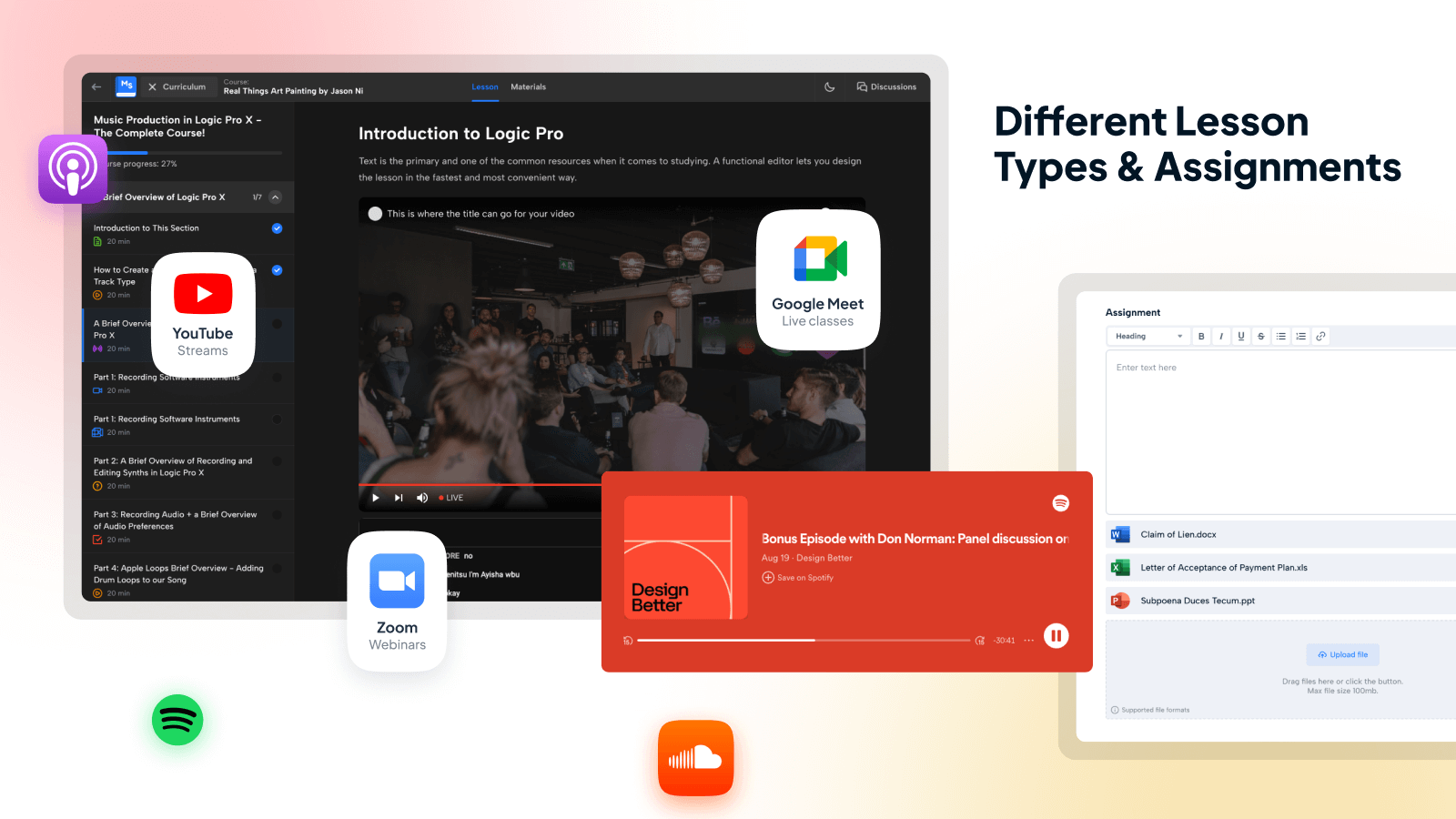Image resolution: width=1456 pixels, height=819 pixels.
Task: Open the Introduction to This Section lesson
Action: click(188, 234)
